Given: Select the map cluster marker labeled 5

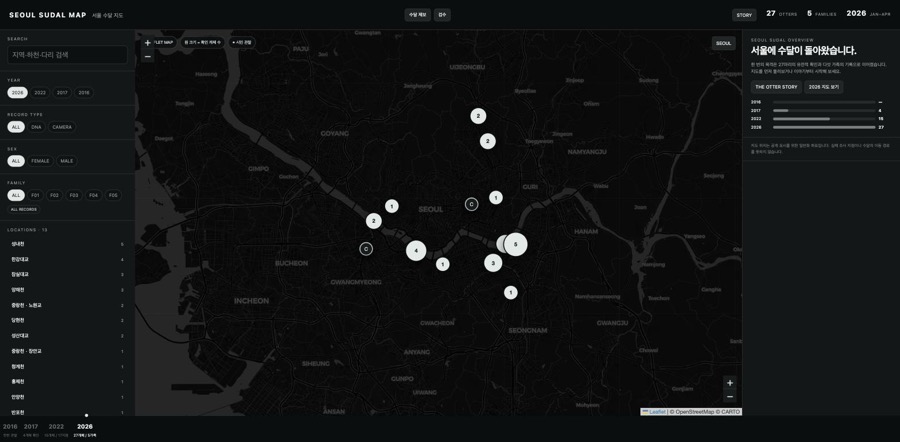Looking at the screenshot, I should (x=515, y=245).
